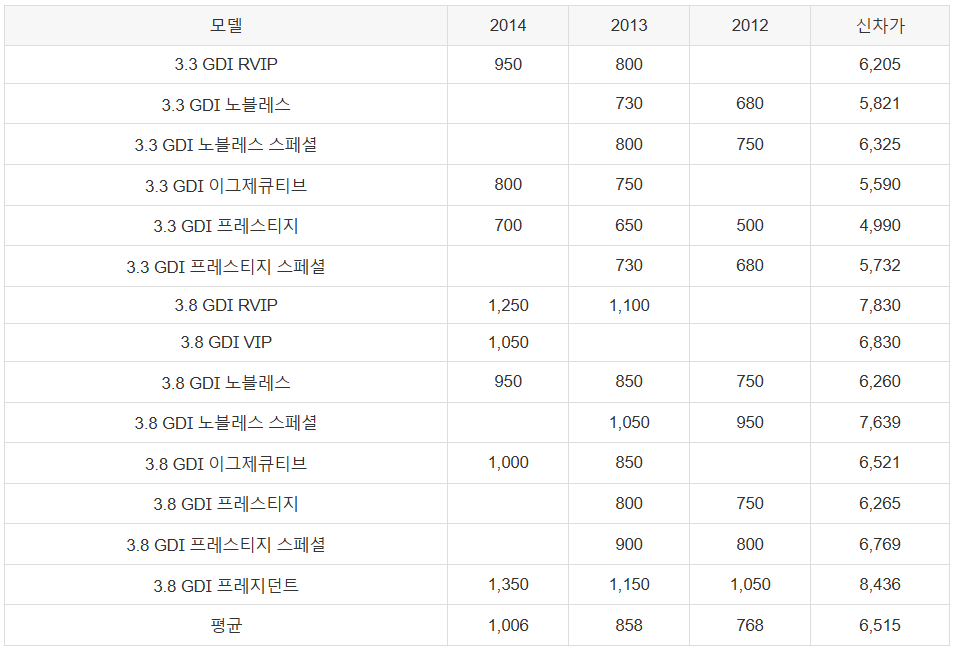The height and width of the screenshot is (649, 953).
Task: Click the 2012 column header
Action: tap(749, 26)
